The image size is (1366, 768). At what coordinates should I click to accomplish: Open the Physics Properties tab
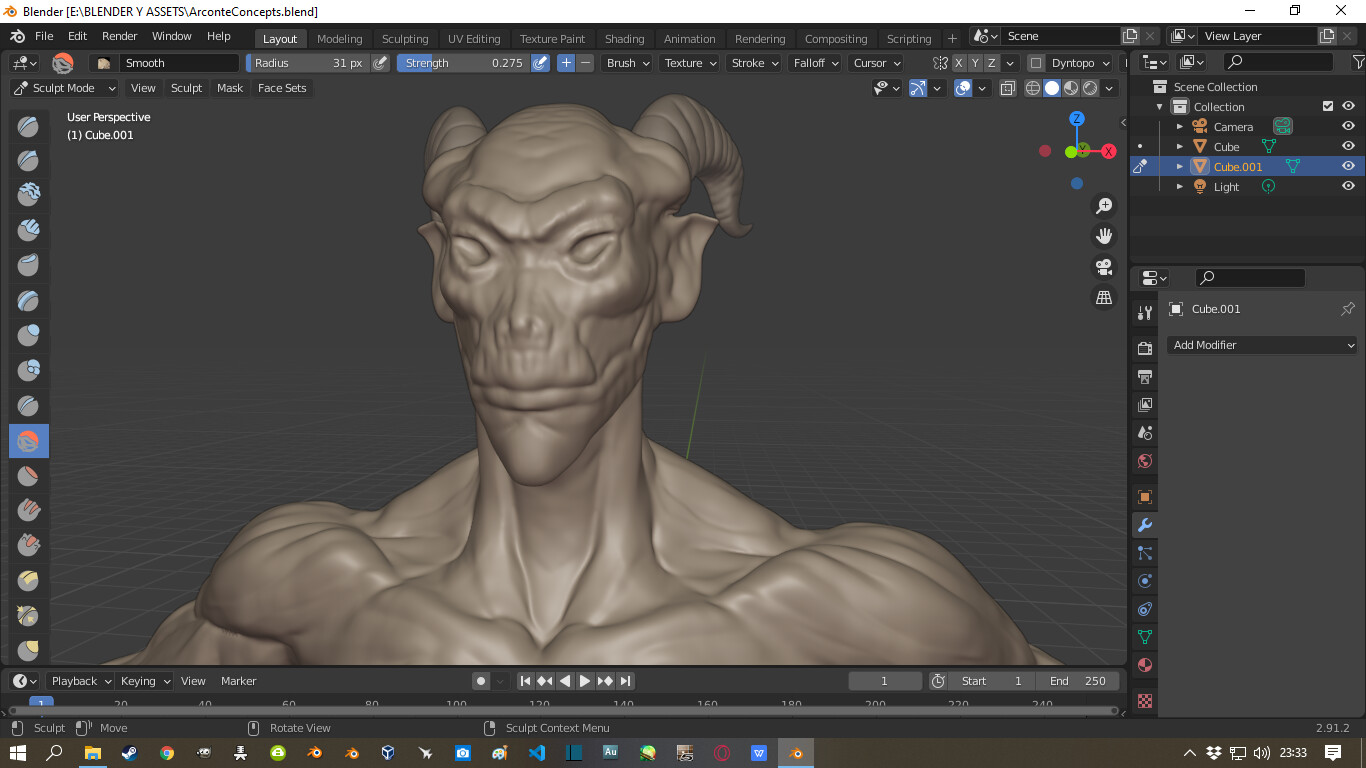1144,580
